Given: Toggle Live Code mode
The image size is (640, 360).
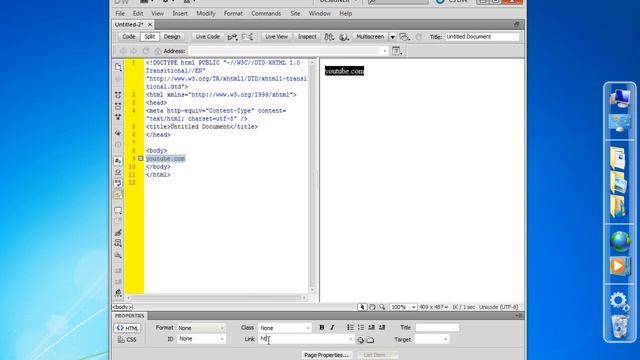Looking at the screenshot, I should click(207, 37).
